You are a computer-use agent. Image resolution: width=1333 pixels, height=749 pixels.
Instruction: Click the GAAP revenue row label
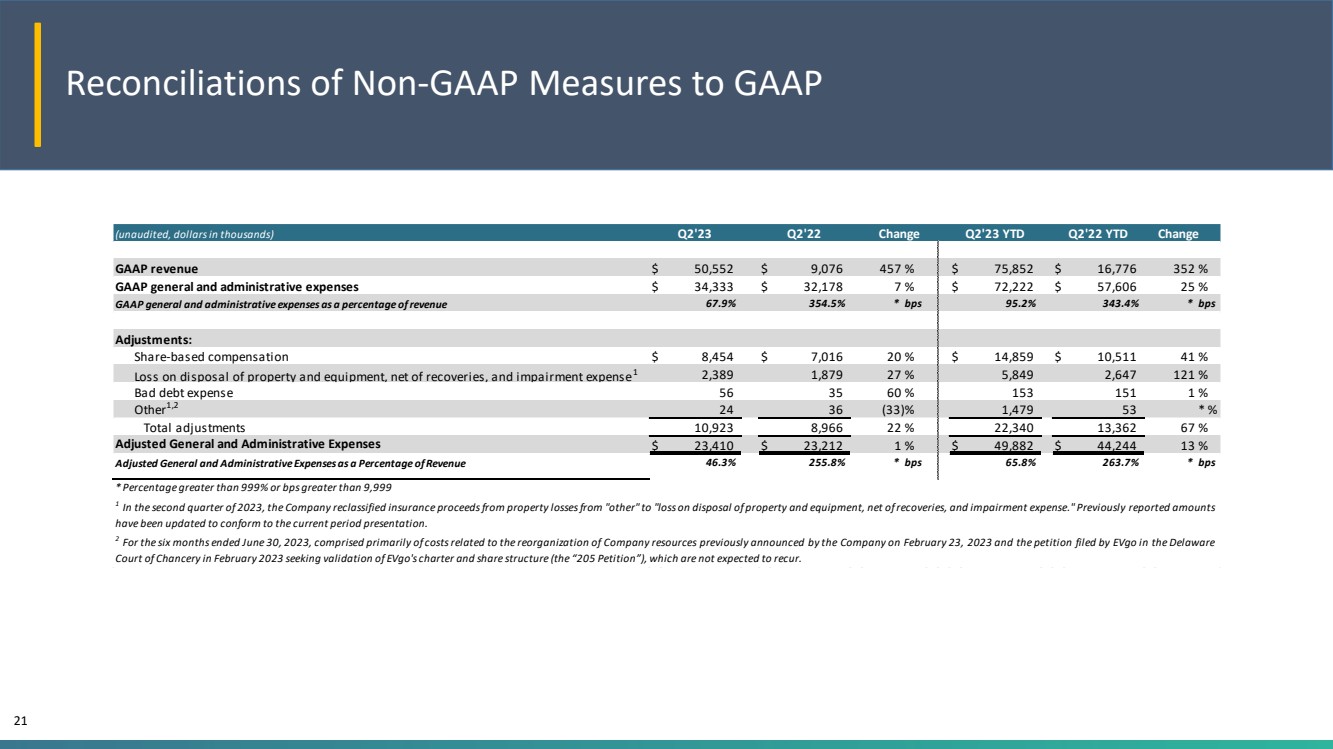point(156,269)
